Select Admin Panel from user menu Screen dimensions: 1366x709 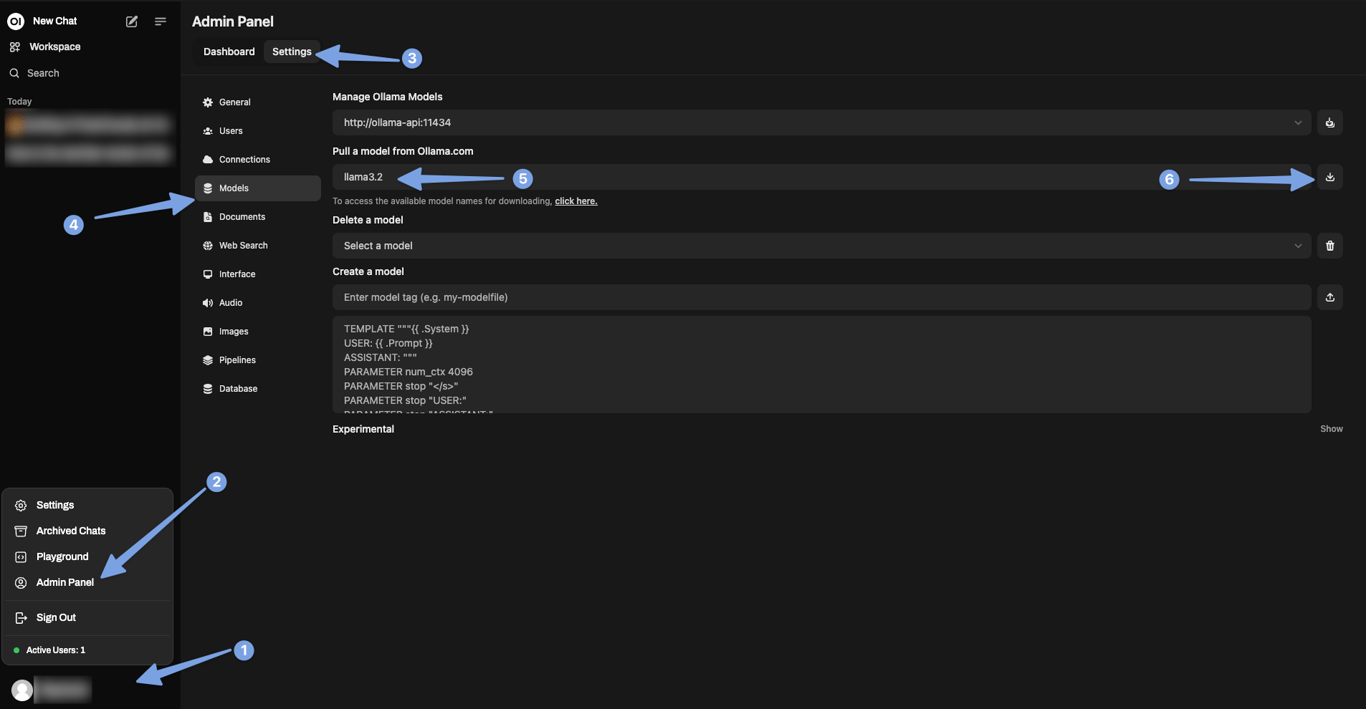click(x=65, y=582)
